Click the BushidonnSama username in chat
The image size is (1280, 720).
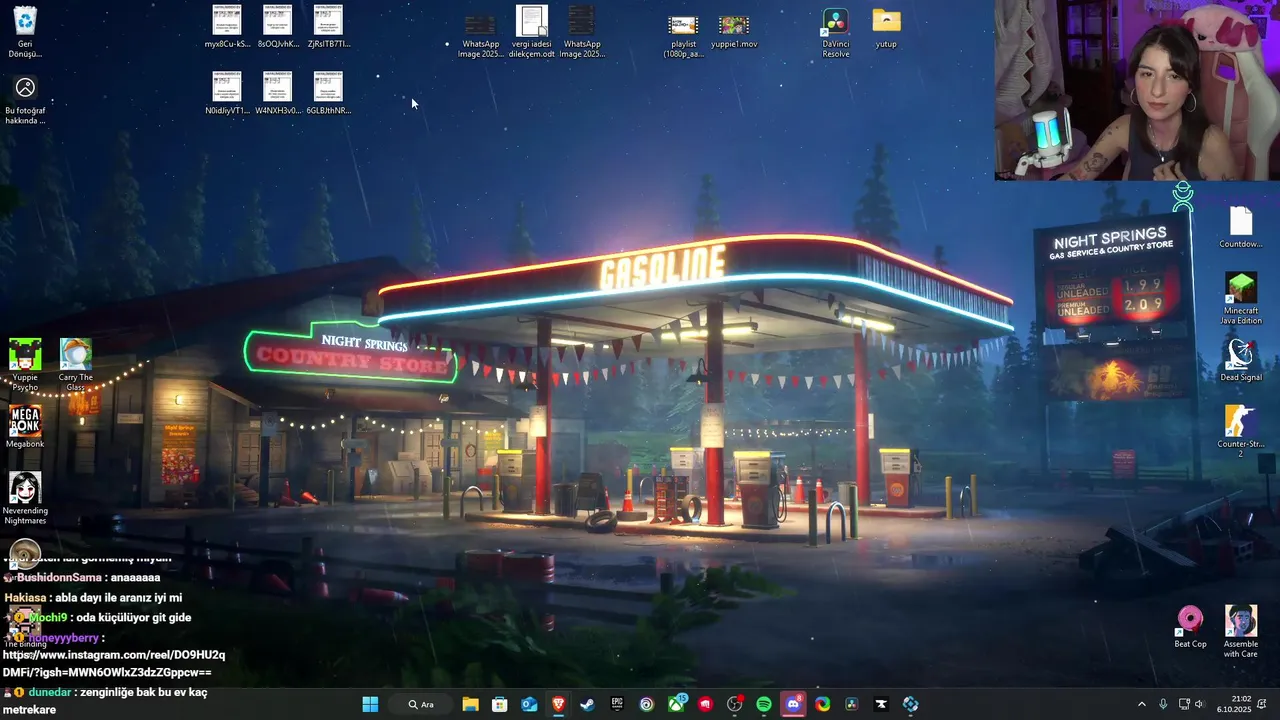pos(60,577)
